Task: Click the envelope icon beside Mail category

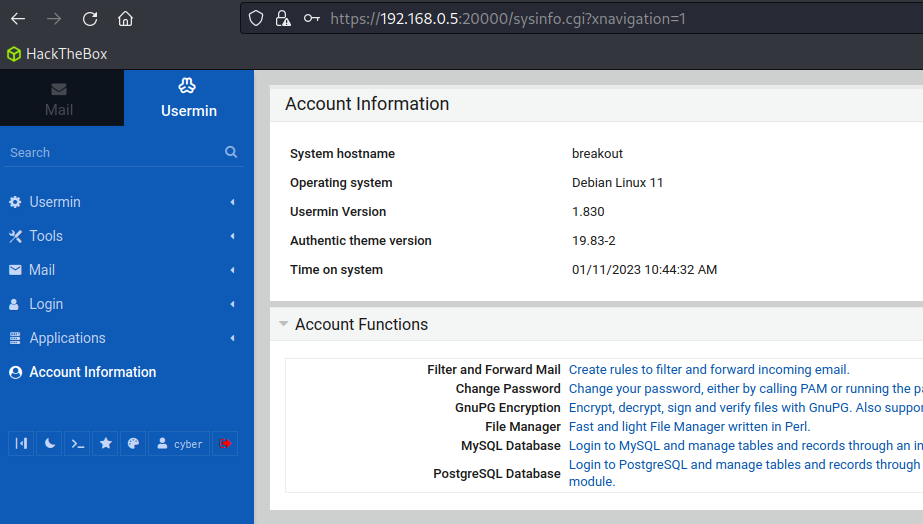Action: (15, 270)
